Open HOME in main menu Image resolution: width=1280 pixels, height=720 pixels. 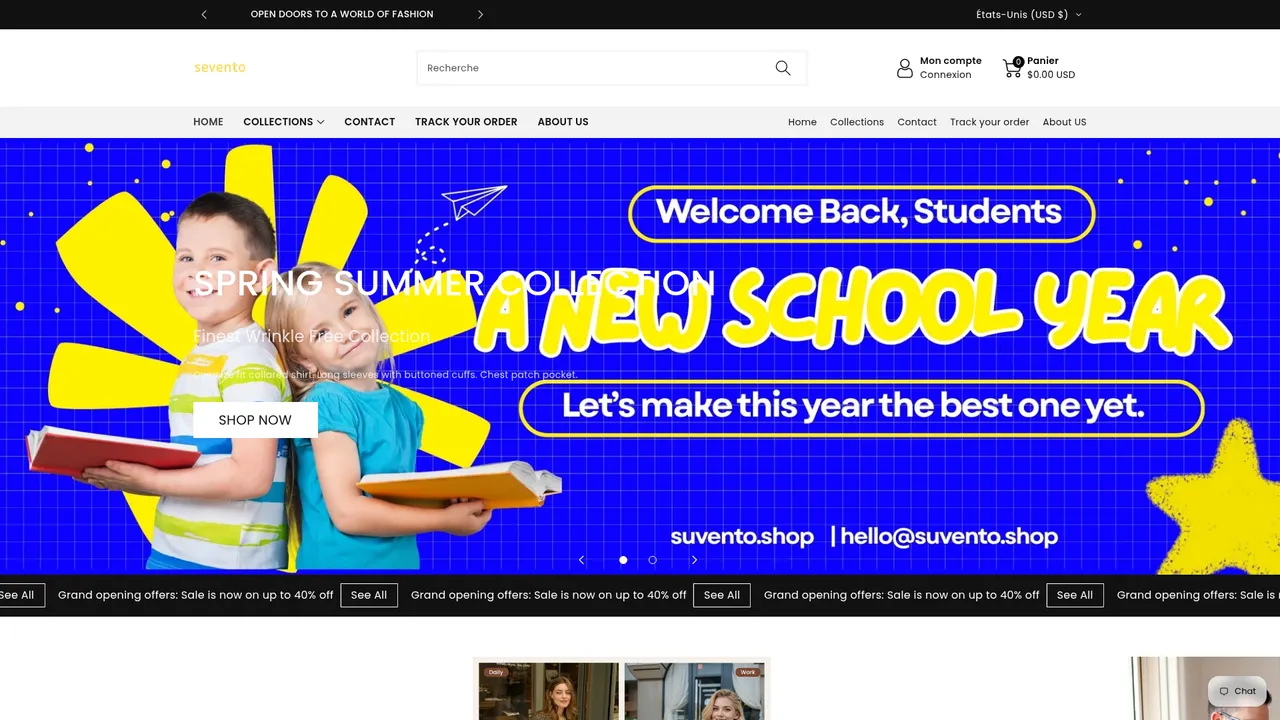(x=208, y=122)
